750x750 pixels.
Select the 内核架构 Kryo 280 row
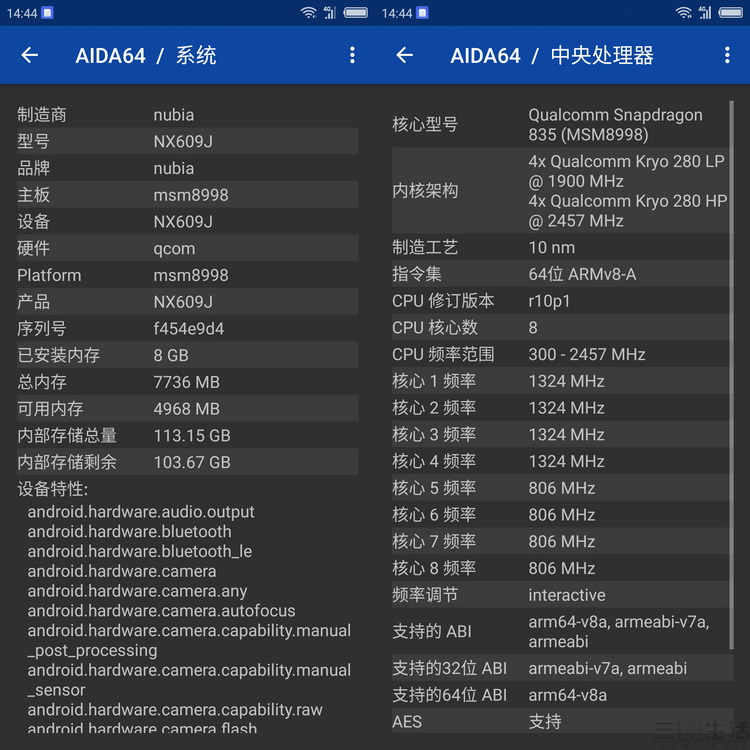562,191
